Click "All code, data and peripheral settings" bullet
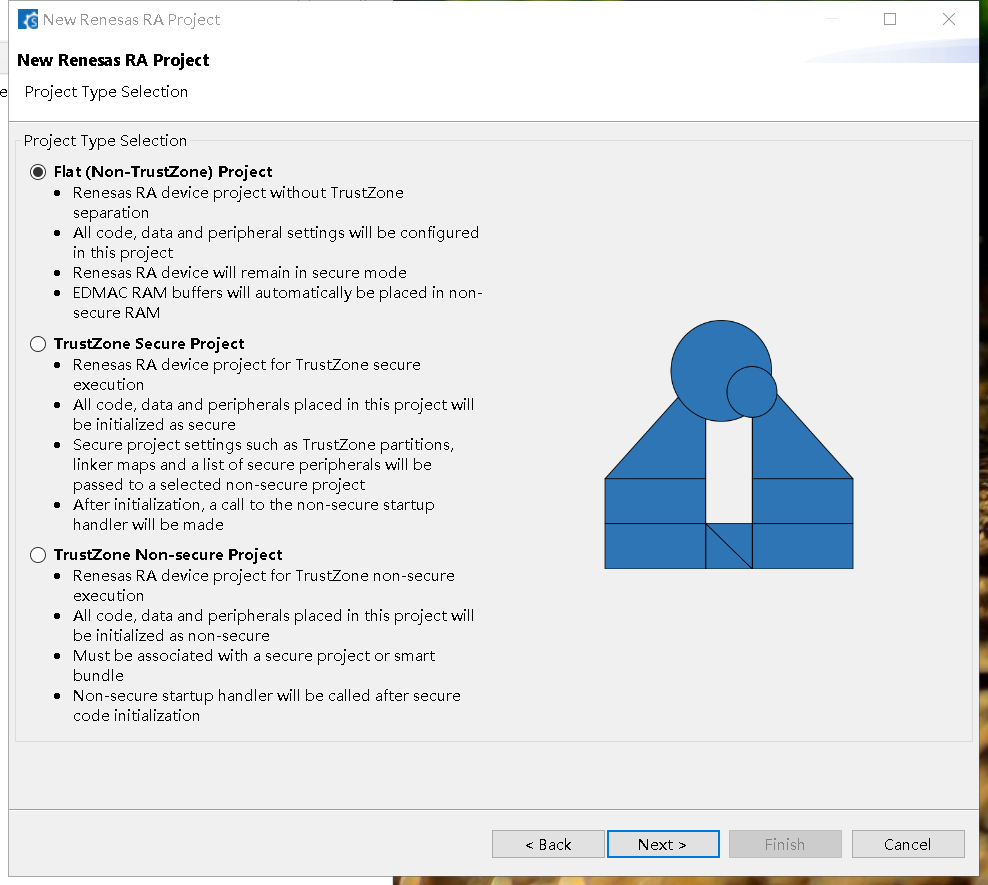Screen dimensions: 988x885 (276, 243)
